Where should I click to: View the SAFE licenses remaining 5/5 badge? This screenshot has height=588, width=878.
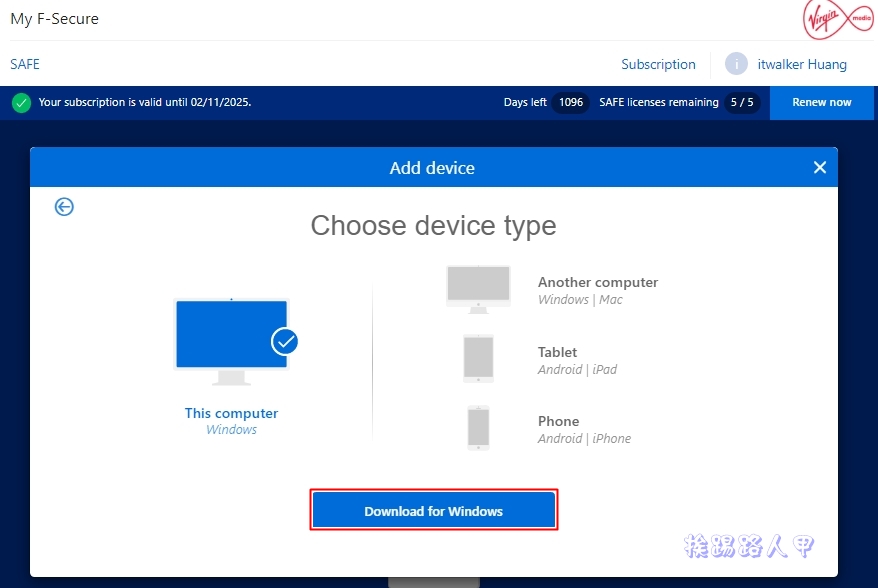click(x=741, y=102)
